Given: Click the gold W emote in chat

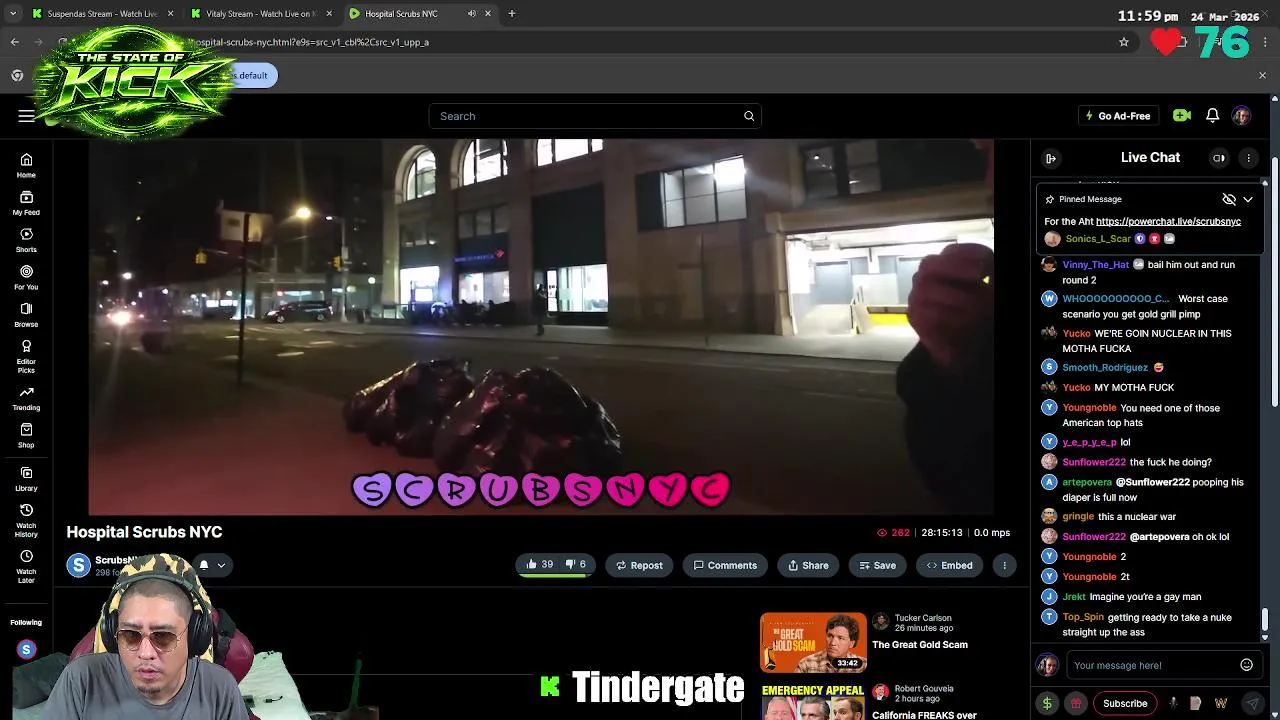Looking at the screenshot, I should tap(1220, 703).
